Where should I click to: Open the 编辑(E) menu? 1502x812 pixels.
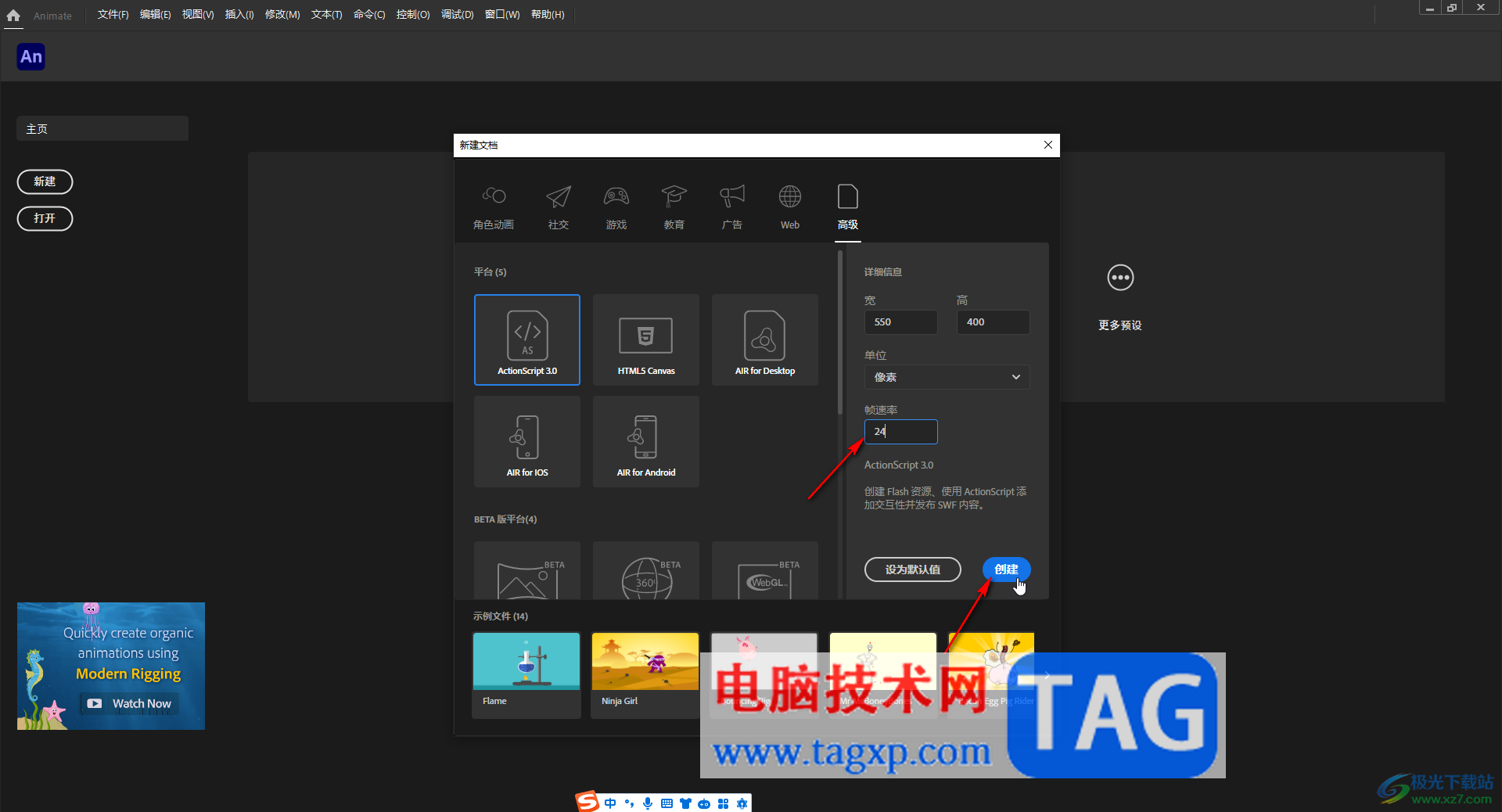coord(155,15)
